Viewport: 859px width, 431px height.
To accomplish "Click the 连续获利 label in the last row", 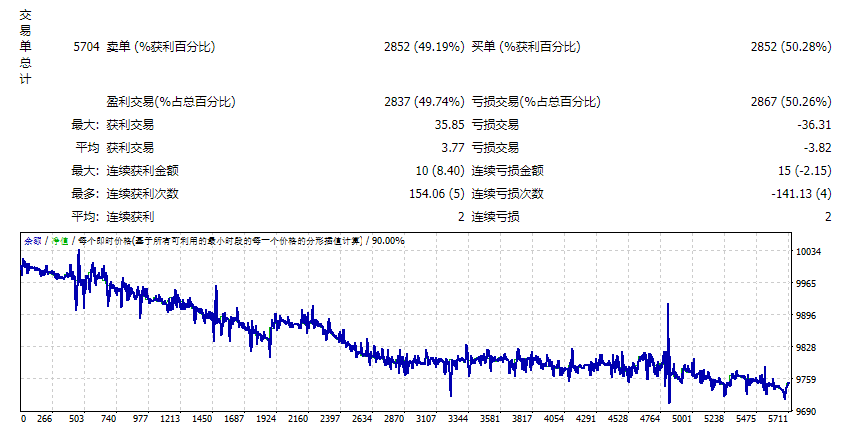I will [x=130, y=217].
